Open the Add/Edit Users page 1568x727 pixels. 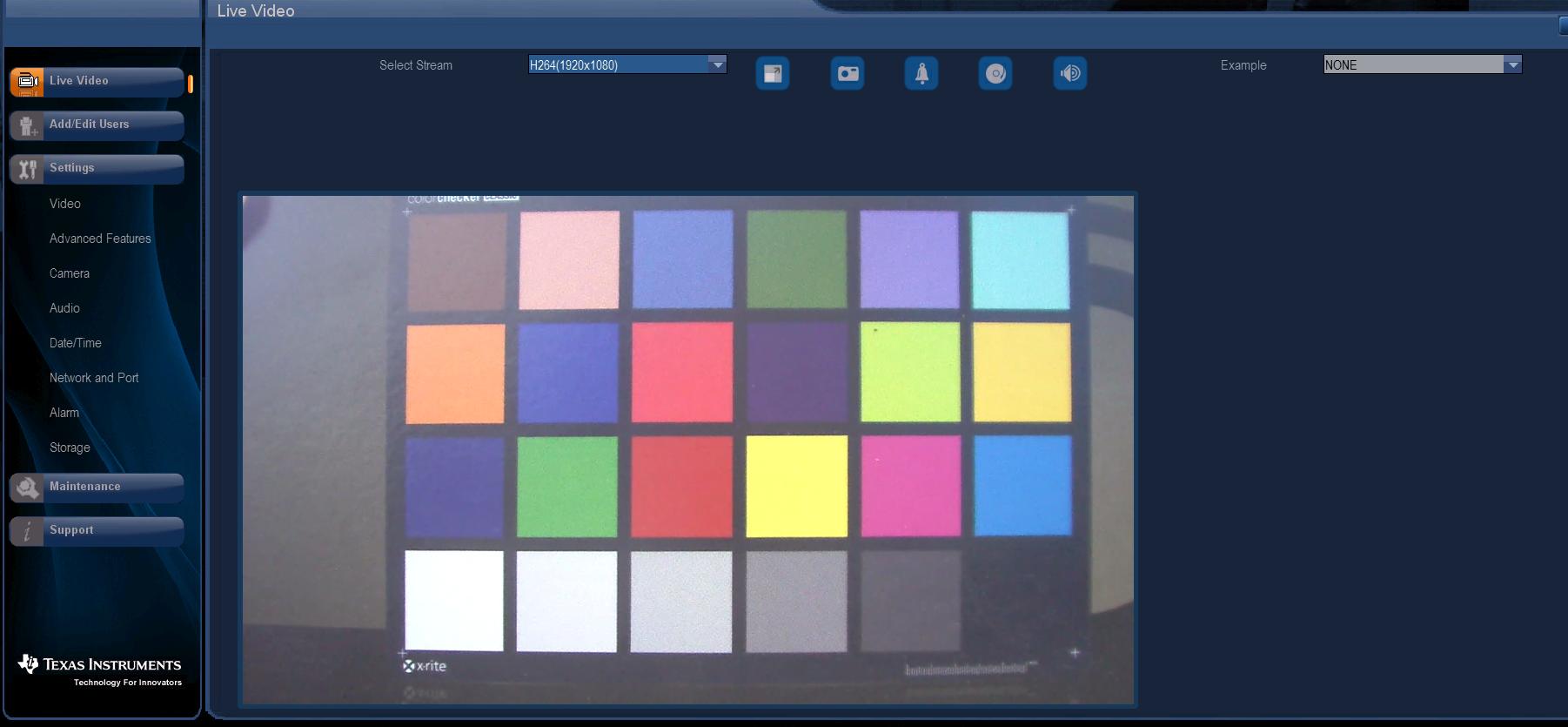coord(97,125)
